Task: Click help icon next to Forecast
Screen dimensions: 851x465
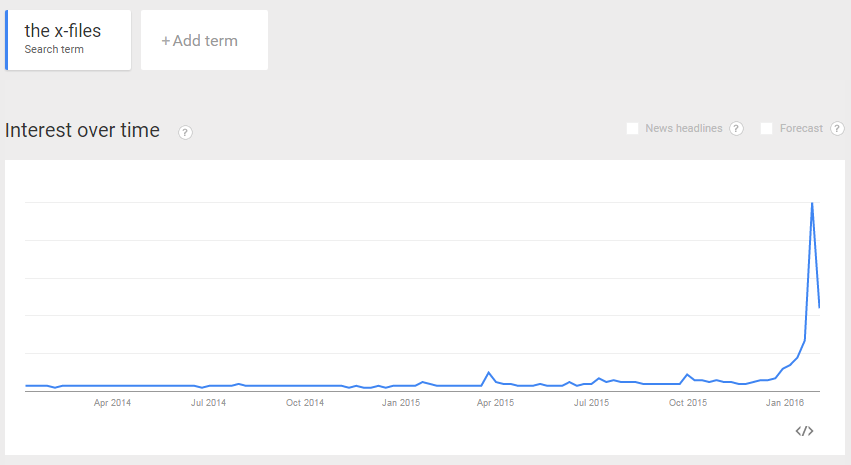Action: 837,128
